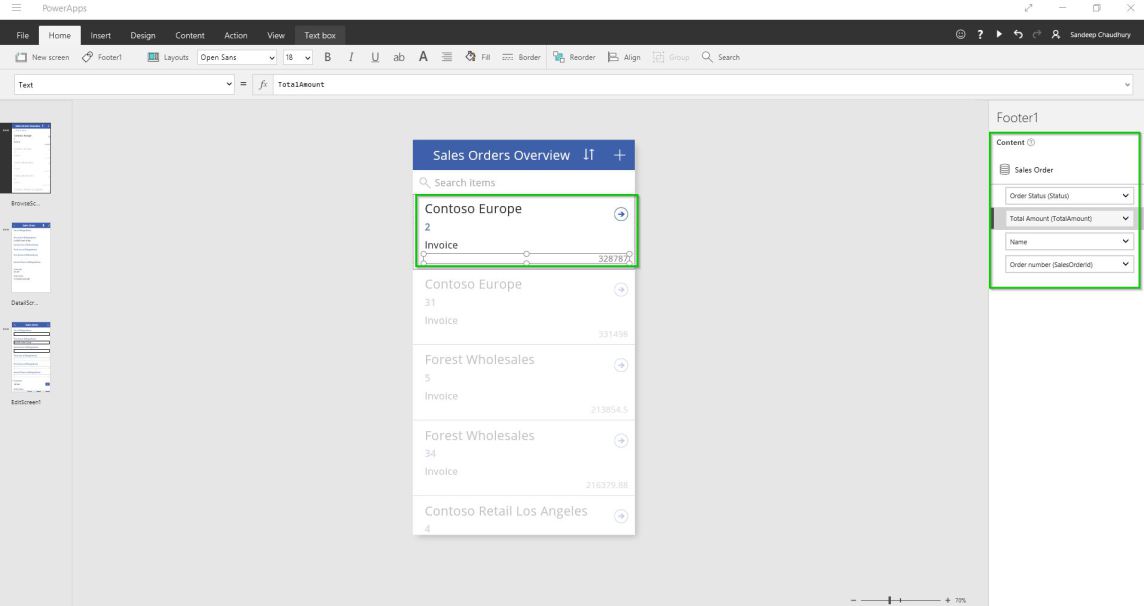1144x606 pixels.
Task: Click the Sales Order data source
Action: pos(1026,170)
